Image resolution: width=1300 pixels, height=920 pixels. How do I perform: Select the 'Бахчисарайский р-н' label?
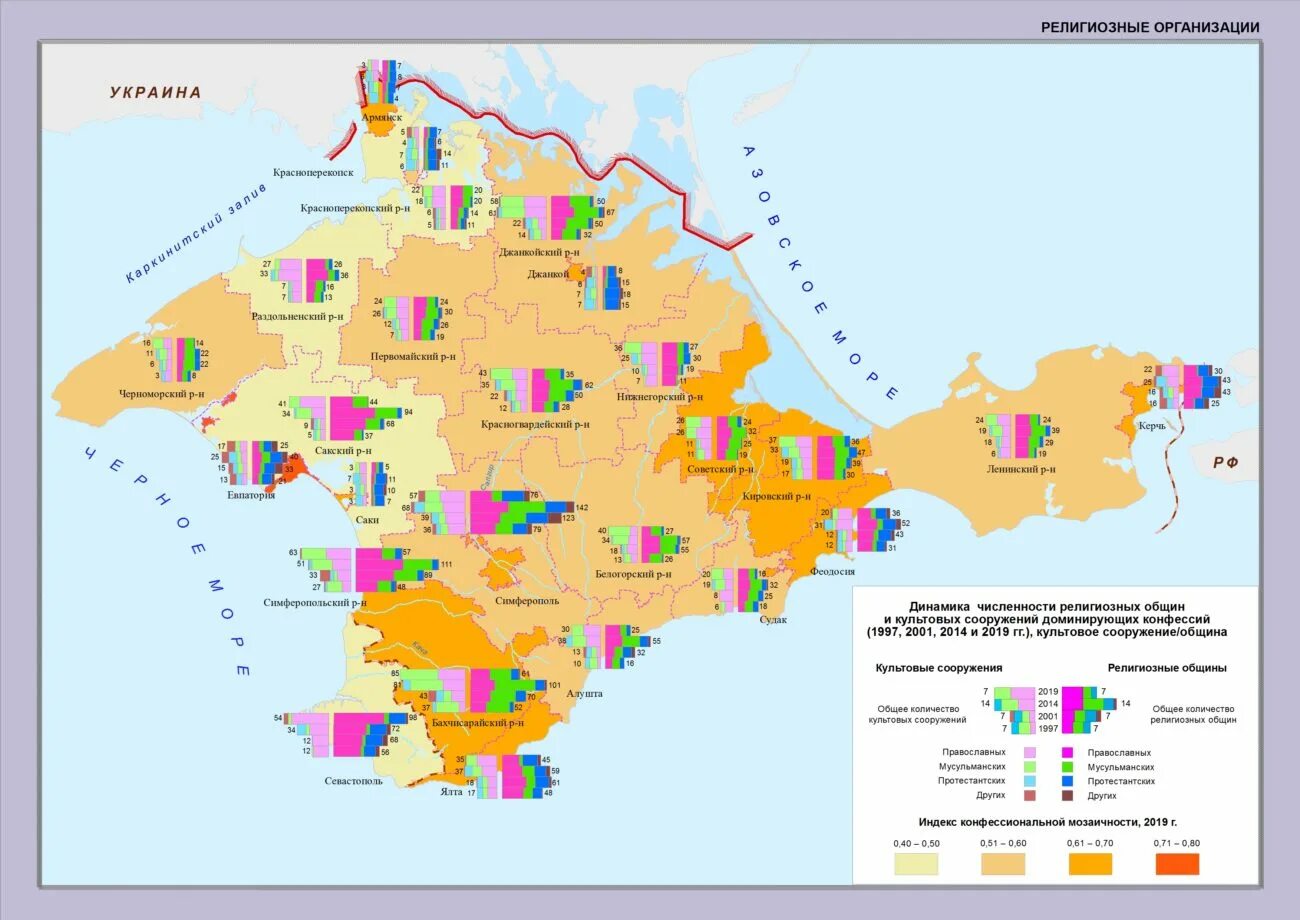point(478,721)
